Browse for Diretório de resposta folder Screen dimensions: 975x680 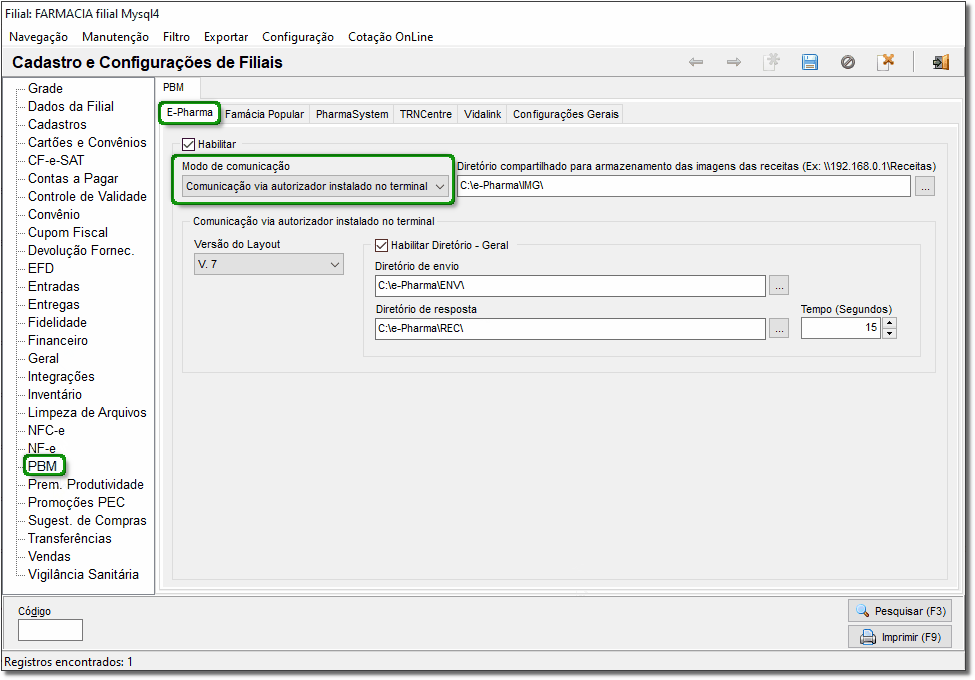click(x=779, y=328)
